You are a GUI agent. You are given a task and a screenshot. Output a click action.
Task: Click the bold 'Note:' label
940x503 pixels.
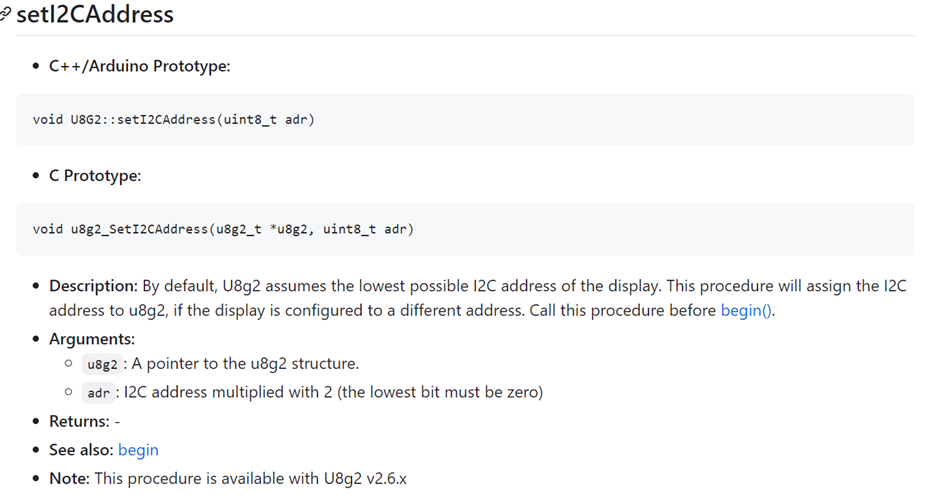[70, 479]
